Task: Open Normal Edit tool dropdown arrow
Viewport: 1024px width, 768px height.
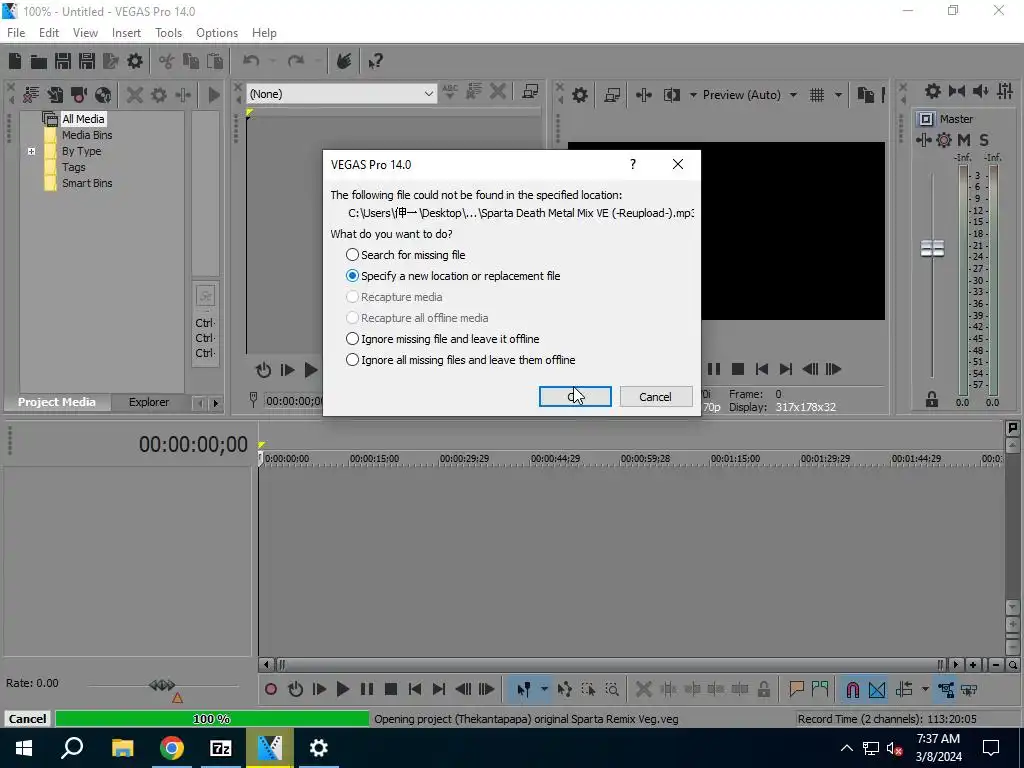Action: pyautogui.click(x=543, y=689)
